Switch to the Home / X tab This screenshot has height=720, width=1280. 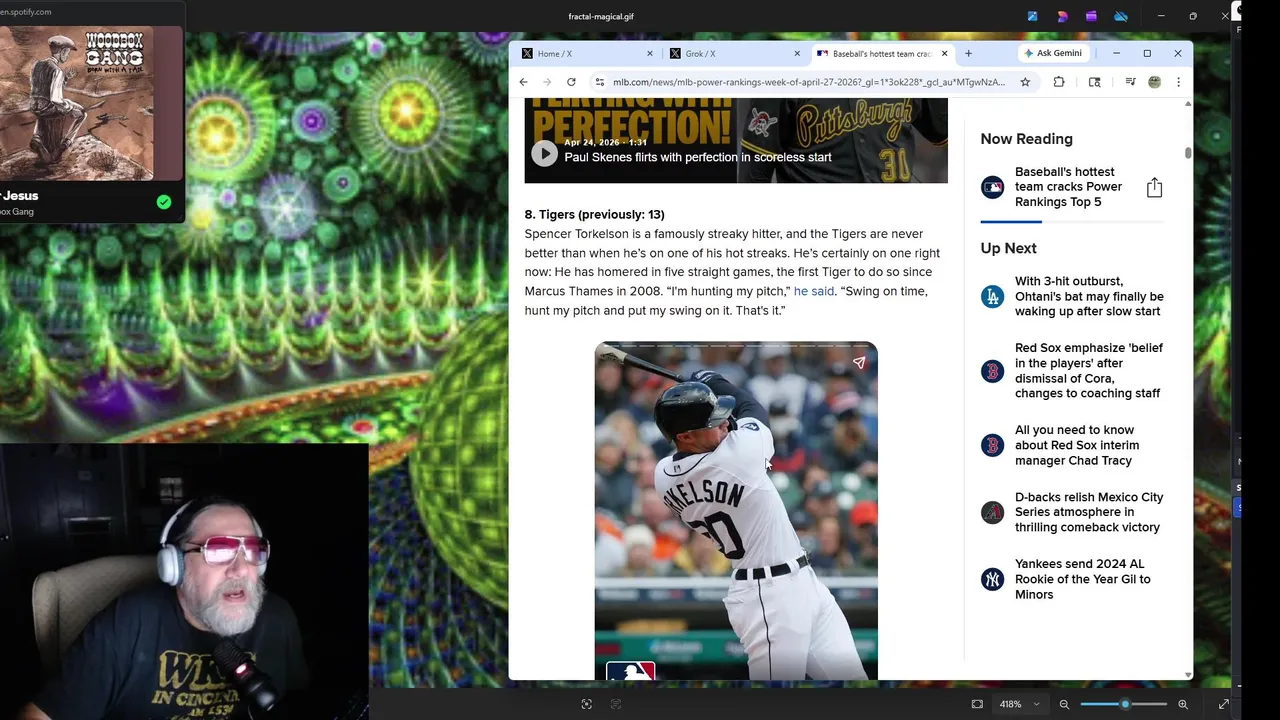click(583, 53)
